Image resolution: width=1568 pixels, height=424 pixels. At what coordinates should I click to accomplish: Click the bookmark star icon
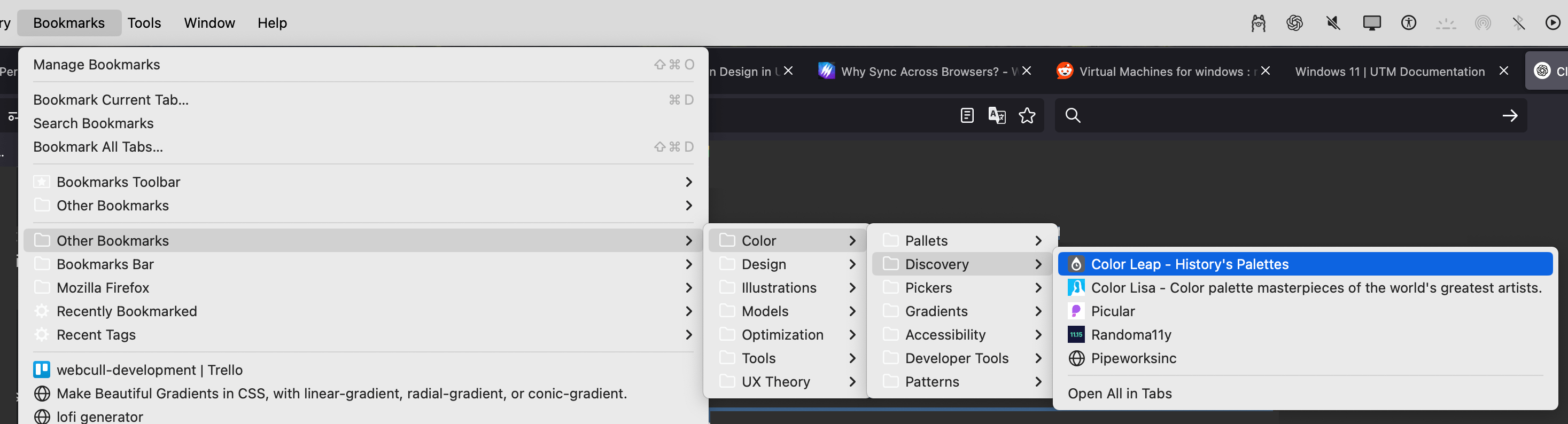click(x=1027, y=115)
